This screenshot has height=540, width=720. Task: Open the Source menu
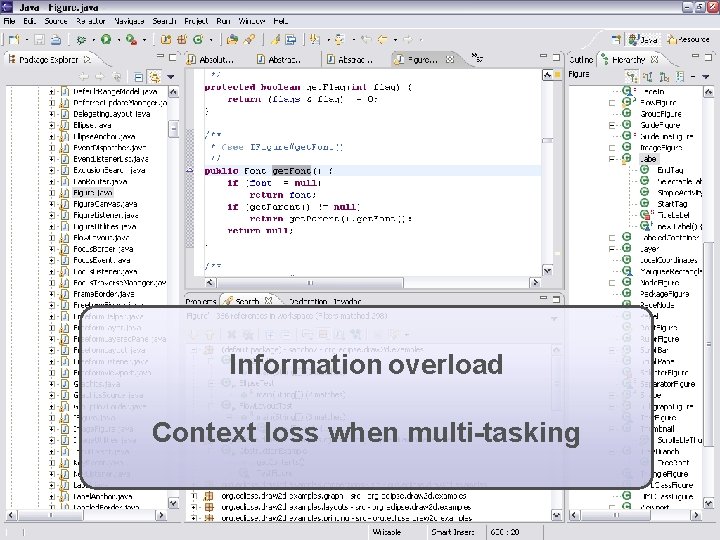pos(56,21)
